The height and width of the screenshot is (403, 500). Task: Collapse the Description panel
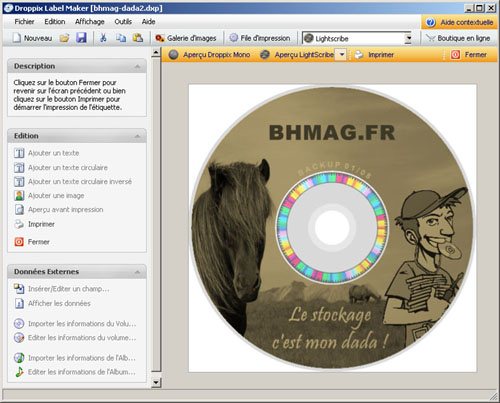(x=137, y=66)
